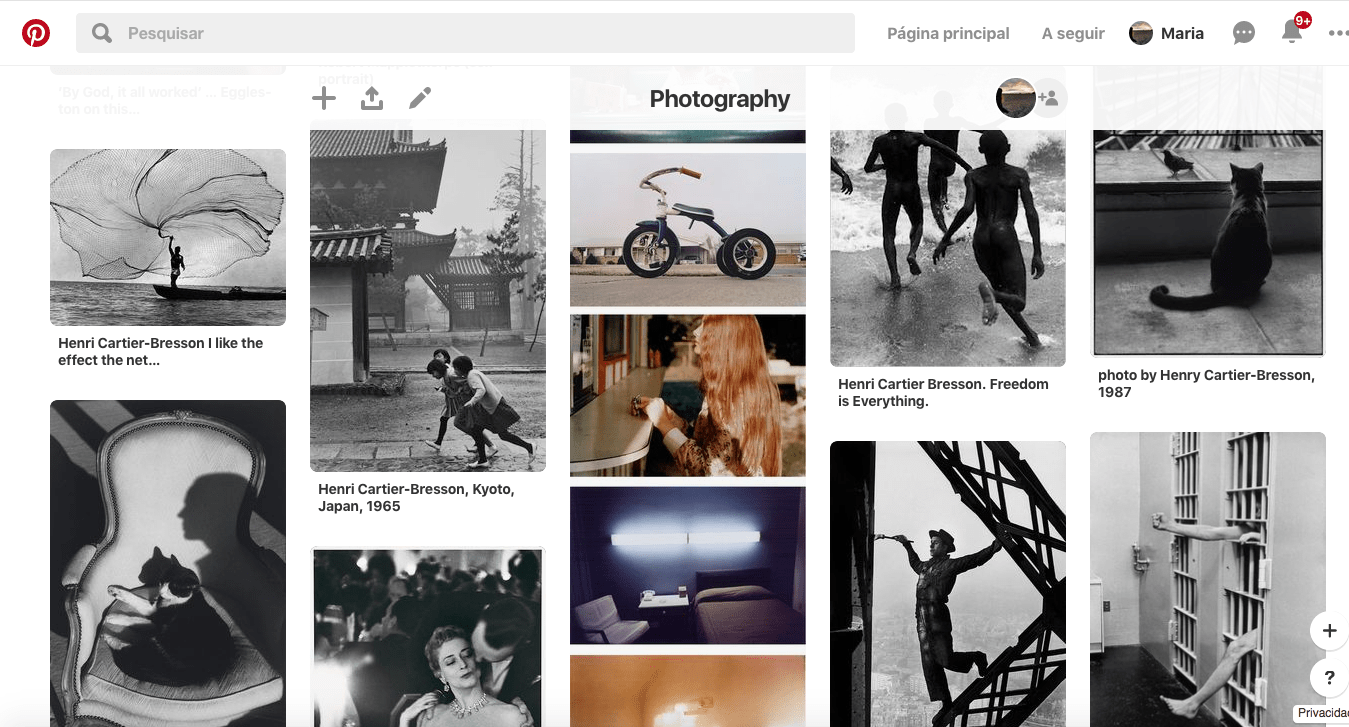The width and height of the screenshot is (1349, 727).
Task: Focus the Pesquisar search field
Action: (465, 33)
